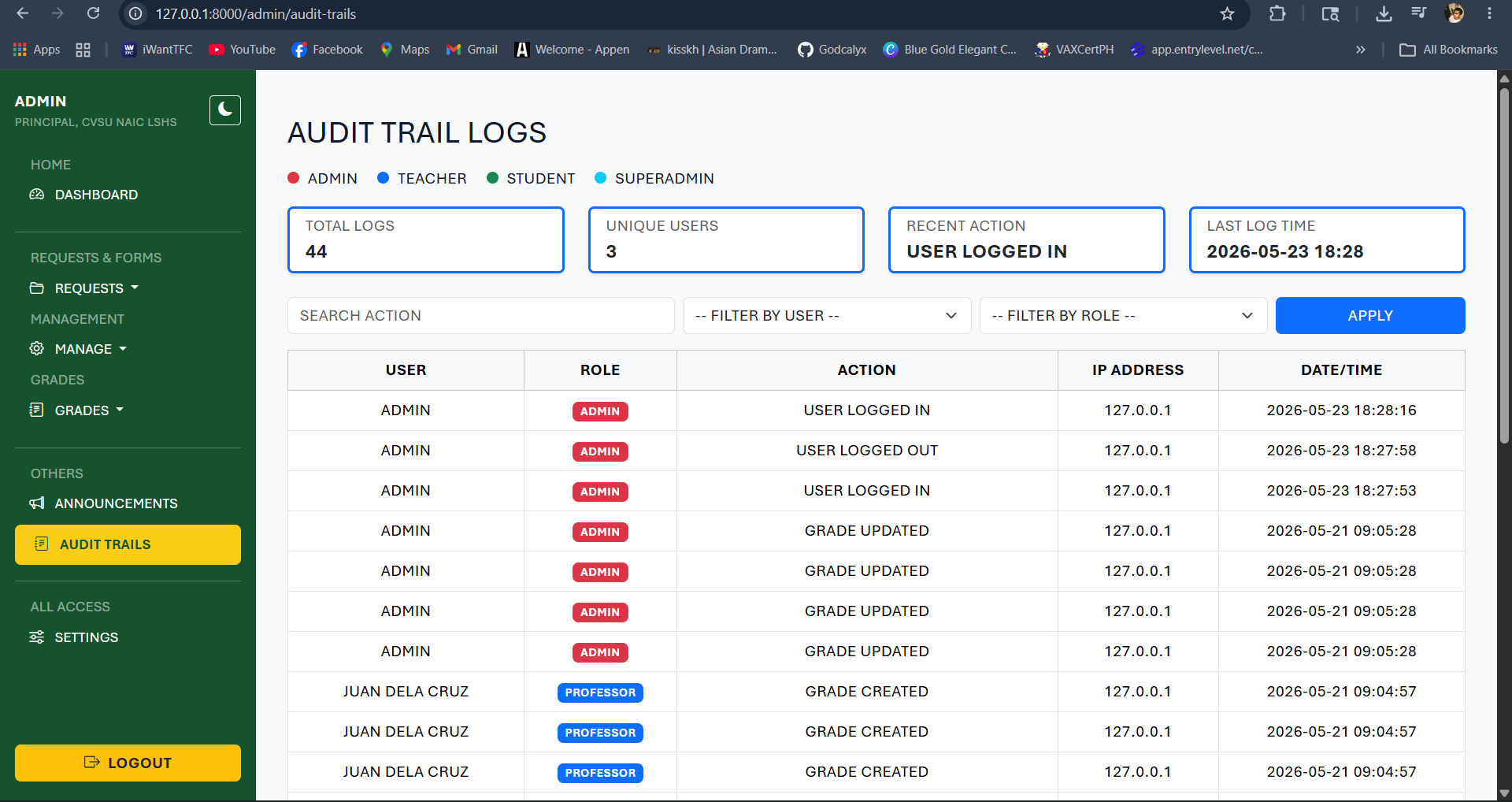Open the Maps bookmark
This screenshot has height=802, width=1512.
(x=405, y=50)
